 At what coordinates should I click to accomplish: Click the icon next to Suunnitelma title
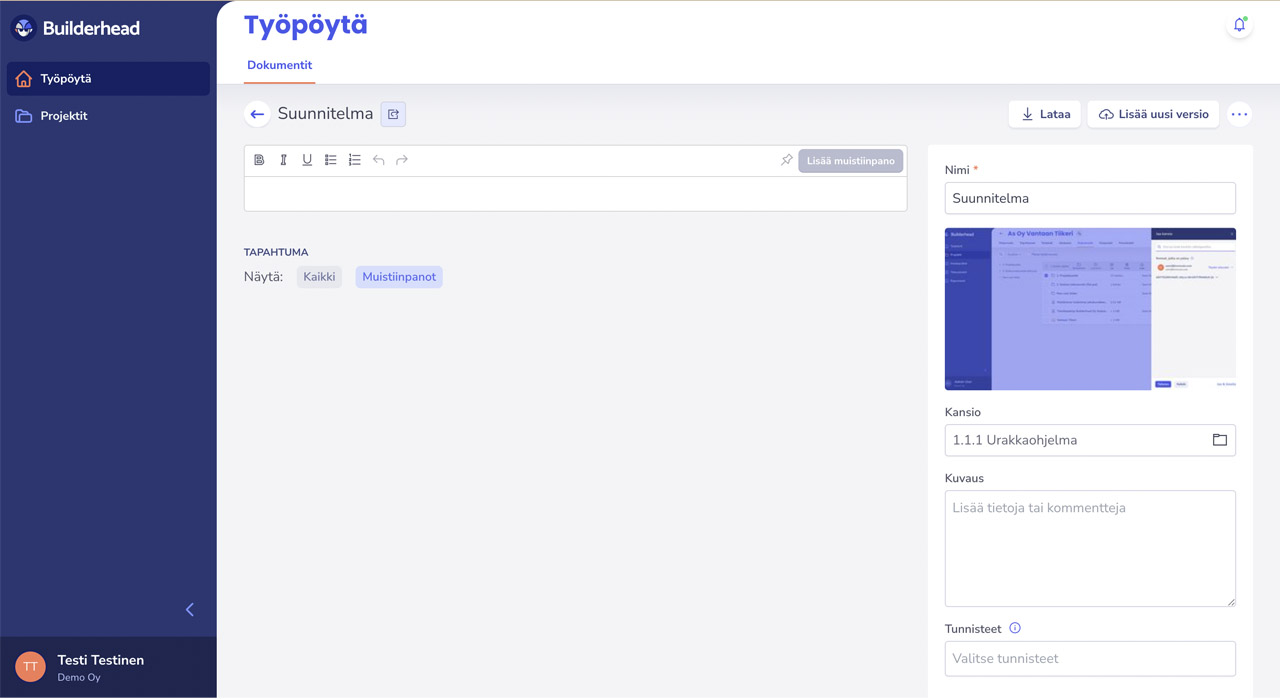[x=393, y=114]
